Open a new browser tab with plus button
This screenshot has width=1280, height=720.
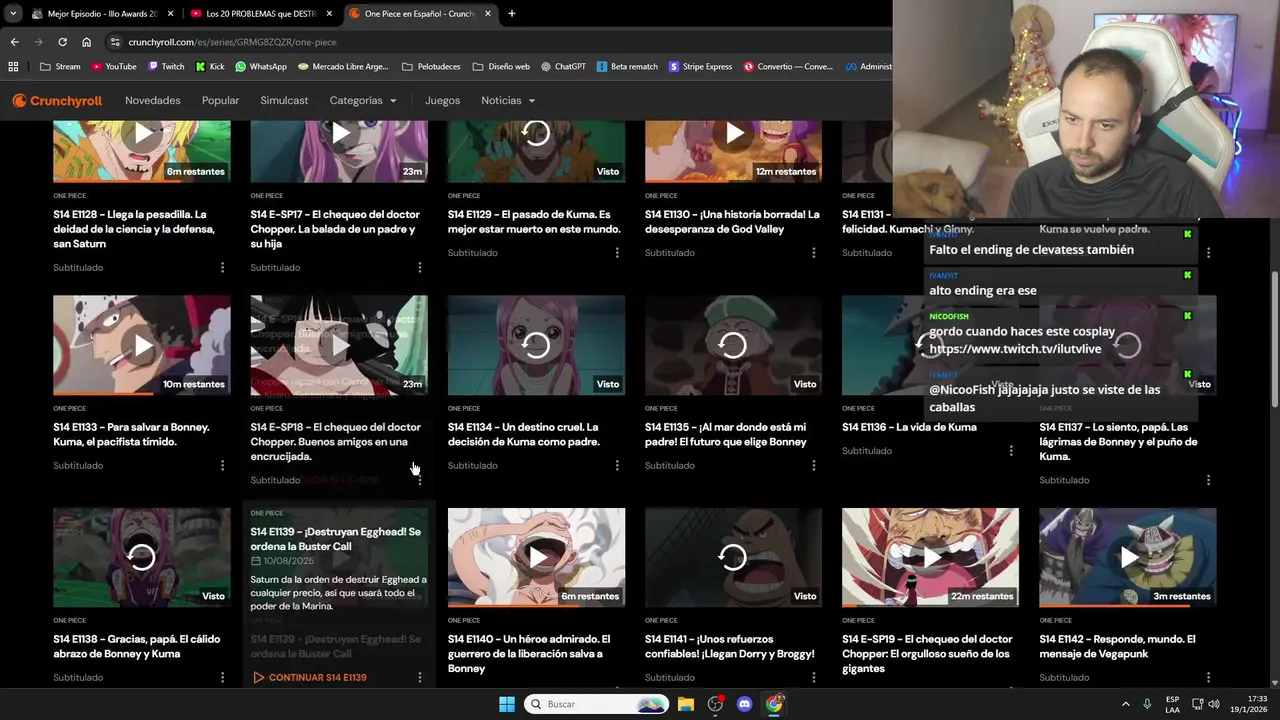pyautogui.click(x=511, y=14)
